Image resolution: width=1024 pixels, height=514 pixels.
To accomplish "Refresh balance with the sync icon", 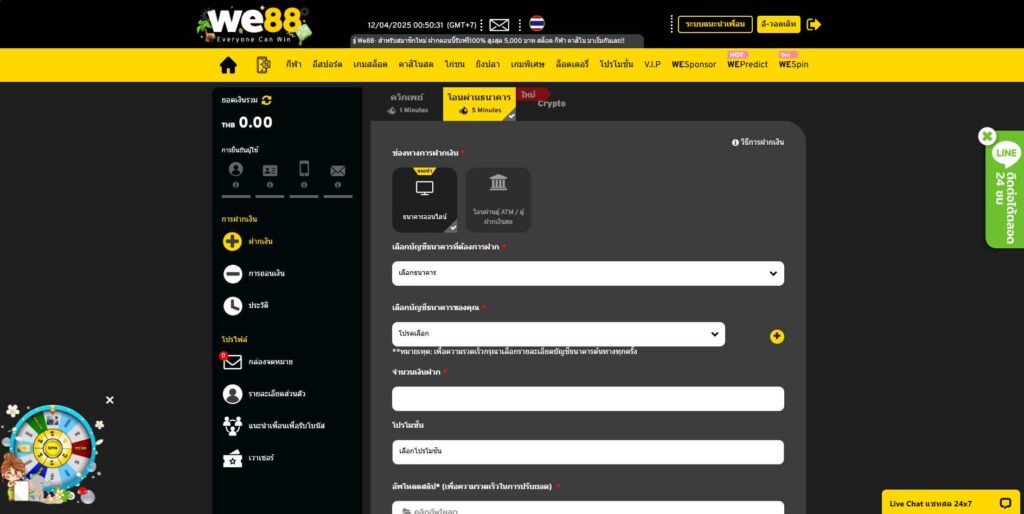I will coord(266,100).
